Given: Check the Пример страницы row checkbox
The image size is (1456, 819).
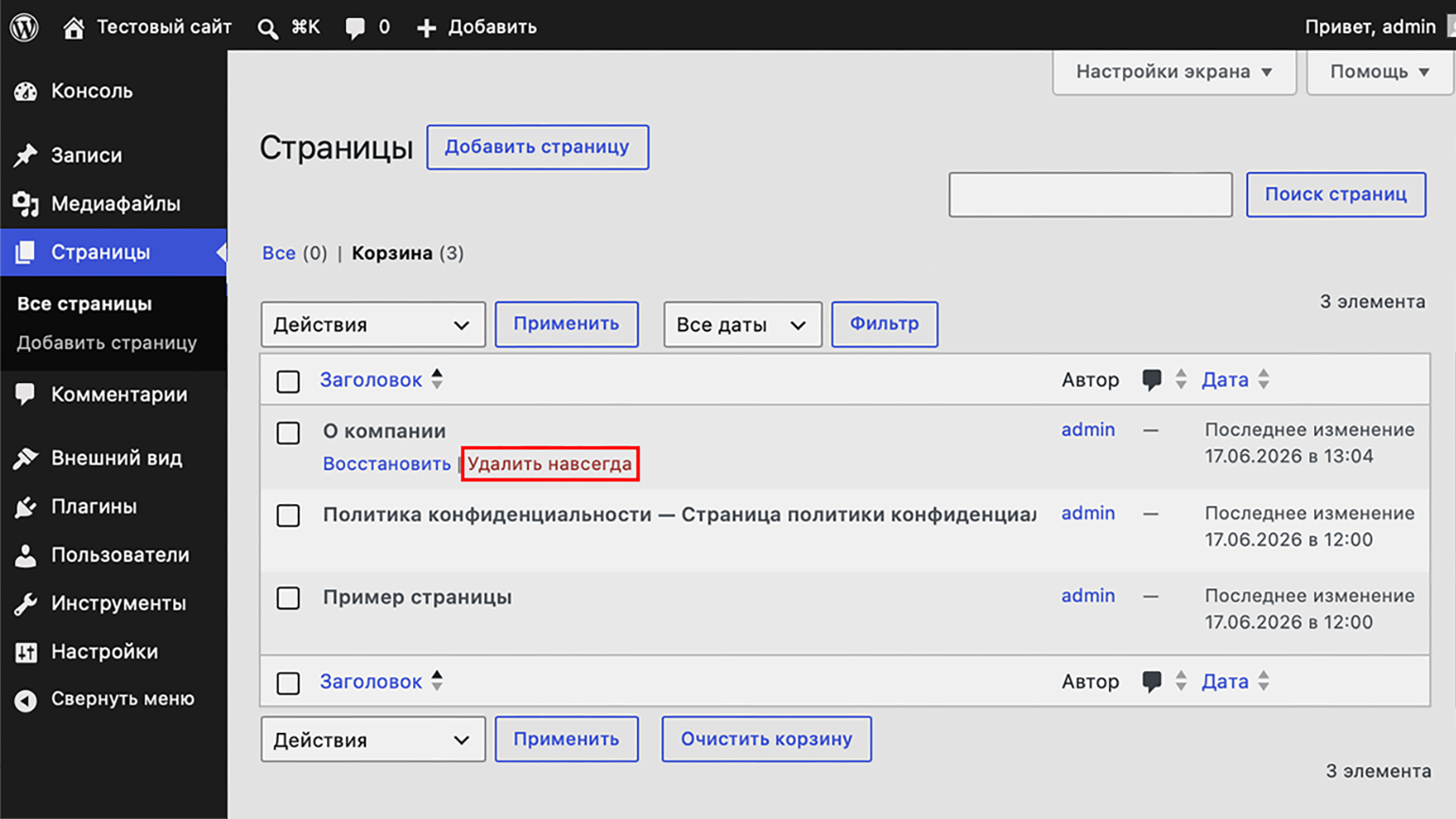Looking at the screenshot, I should [288, 598].
